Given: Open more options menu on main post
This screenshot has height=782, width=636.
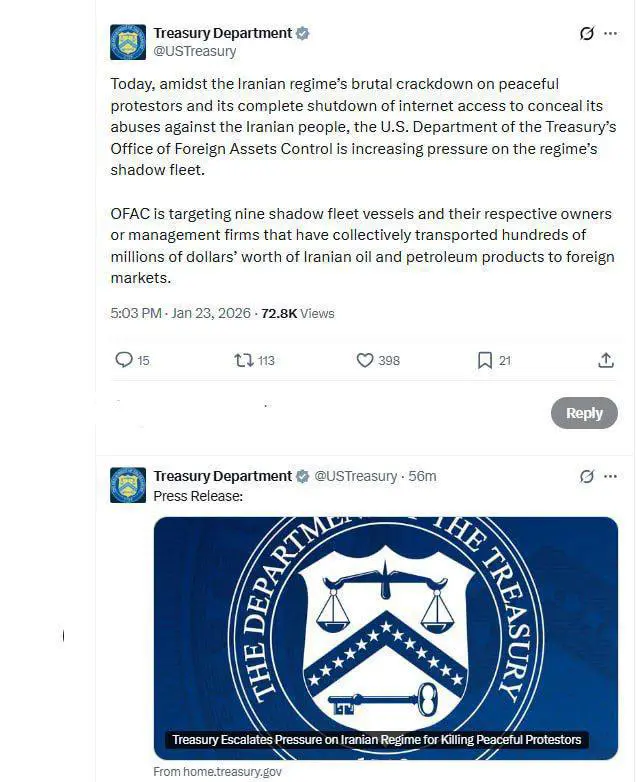Looking at the screenshot, I should point(611,33).
